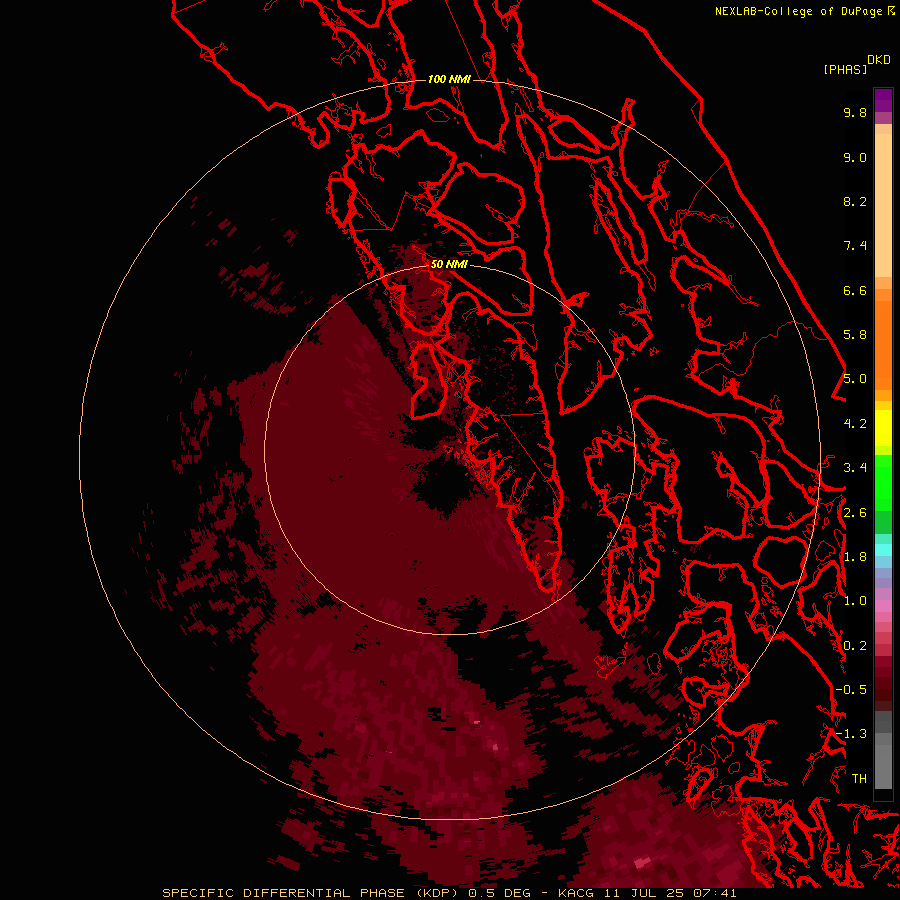Click the 9.0 value on color scale
This screenshot has height=900, width=900.
coord(855,157)
